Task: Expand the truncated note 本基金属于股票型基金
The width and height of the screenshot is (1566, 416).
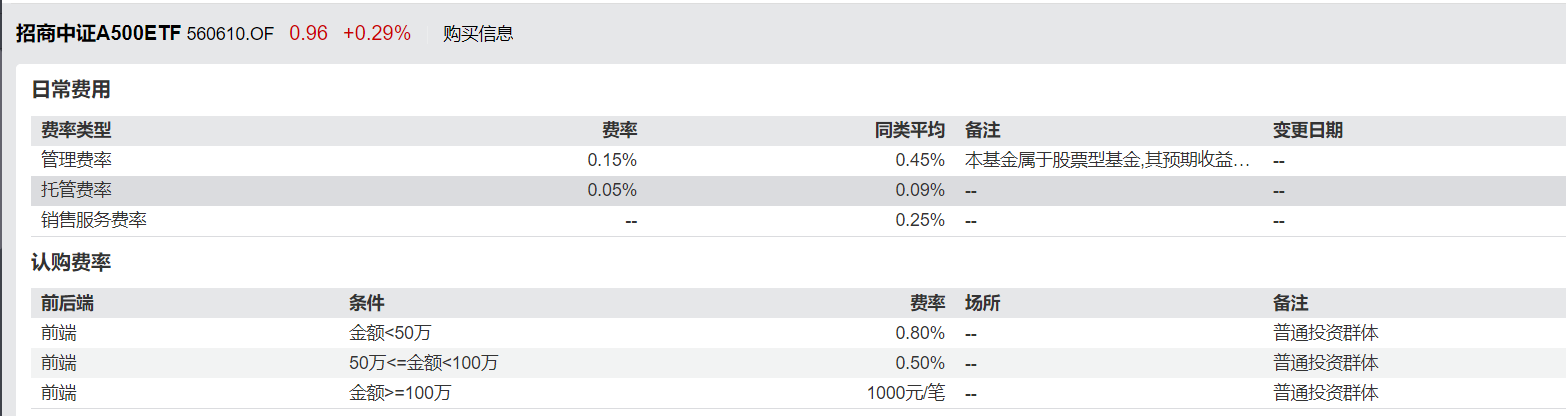Action: tap(1108, 160)
